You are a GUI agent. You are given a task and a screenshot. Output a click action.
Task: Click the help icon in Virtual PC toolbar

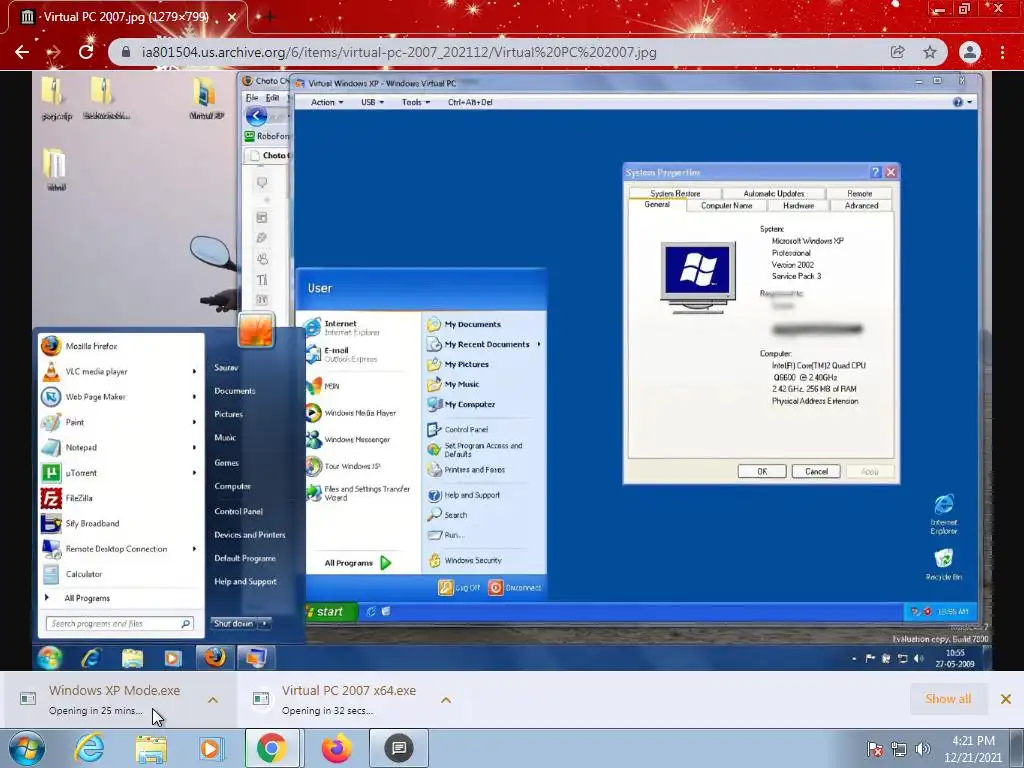click(x=958, y=102)
